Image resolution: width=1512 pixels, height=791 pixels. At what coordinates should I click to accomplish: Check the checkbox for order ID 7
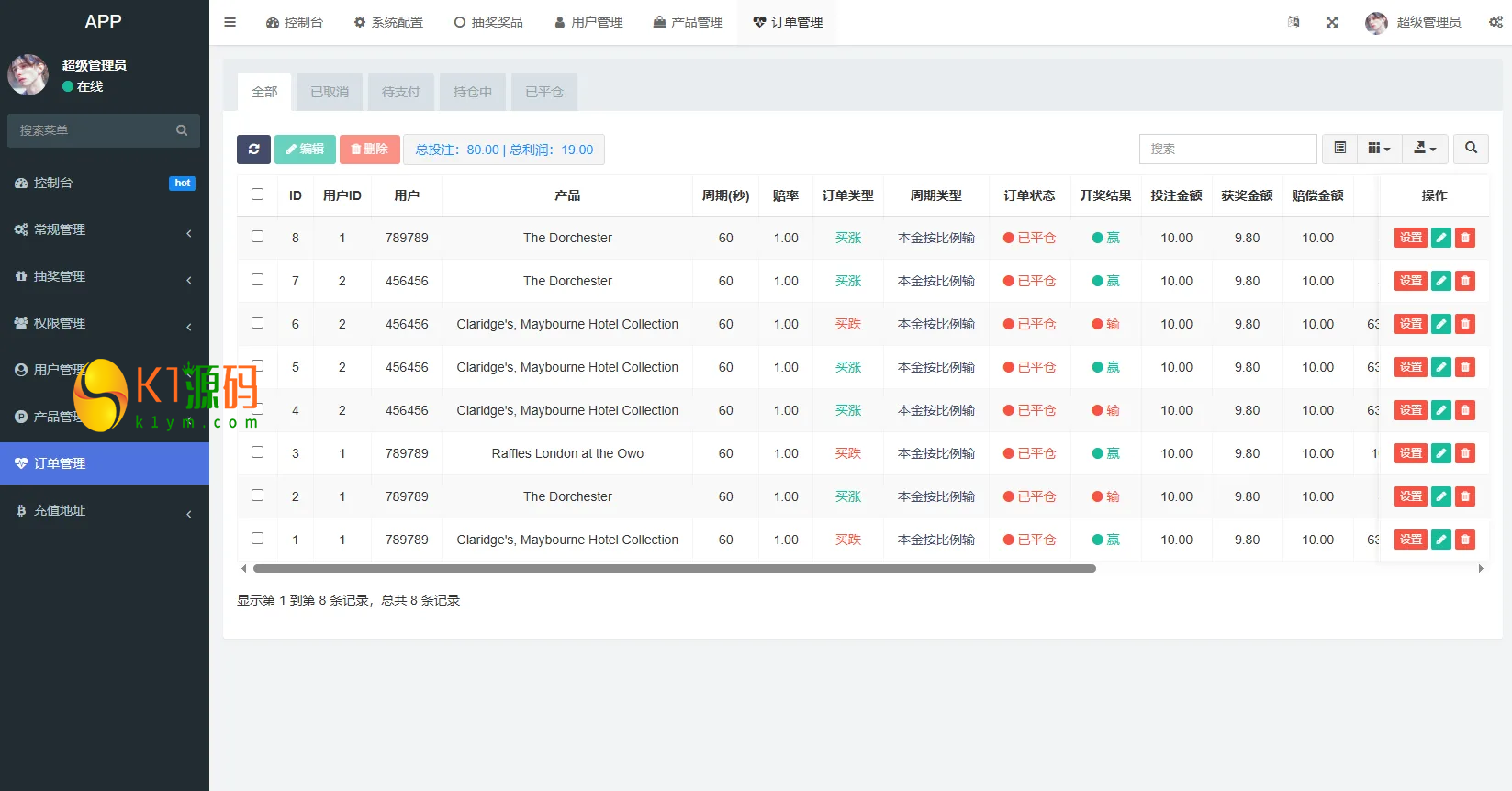(x=257, y=280)
